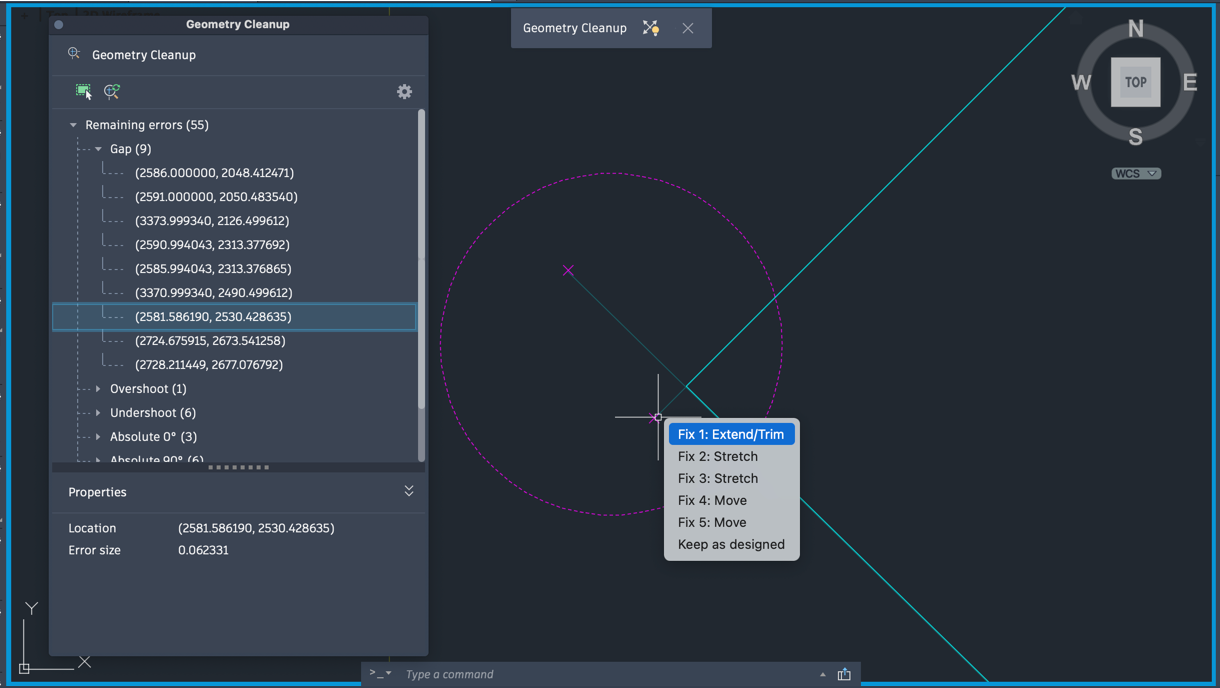The width and height of the screenshot is (1220, 688).
Task: Close the Geometry Cleanup palette using round button
Action: point(59,24)
